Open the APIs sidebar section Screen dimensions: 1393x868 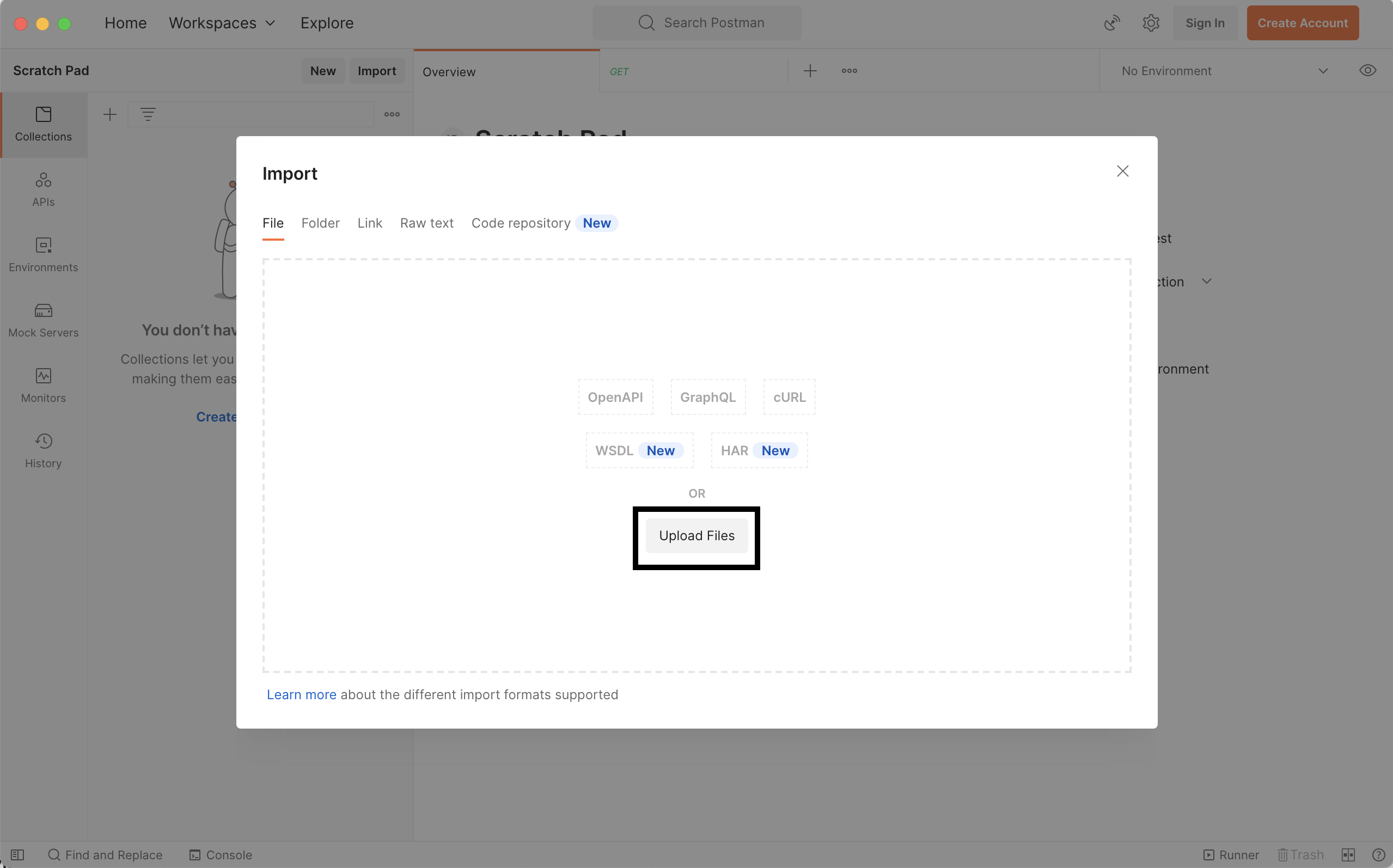[x=44, y=190]
